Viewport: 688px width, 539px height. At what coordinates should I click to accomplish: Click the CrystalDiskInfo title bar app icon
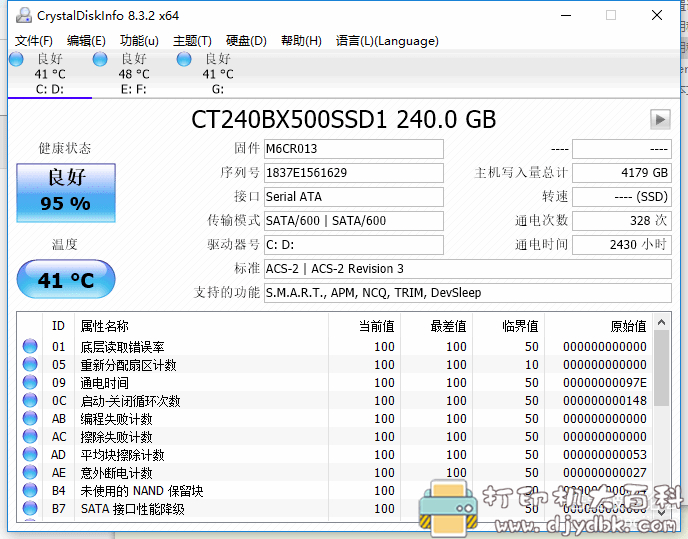pos(24,15)
